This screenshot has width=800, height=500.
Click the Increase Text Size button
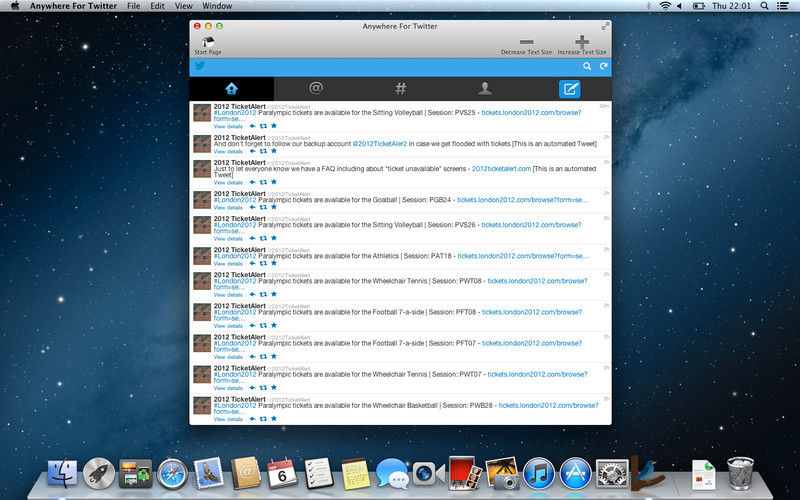(582, 45)
